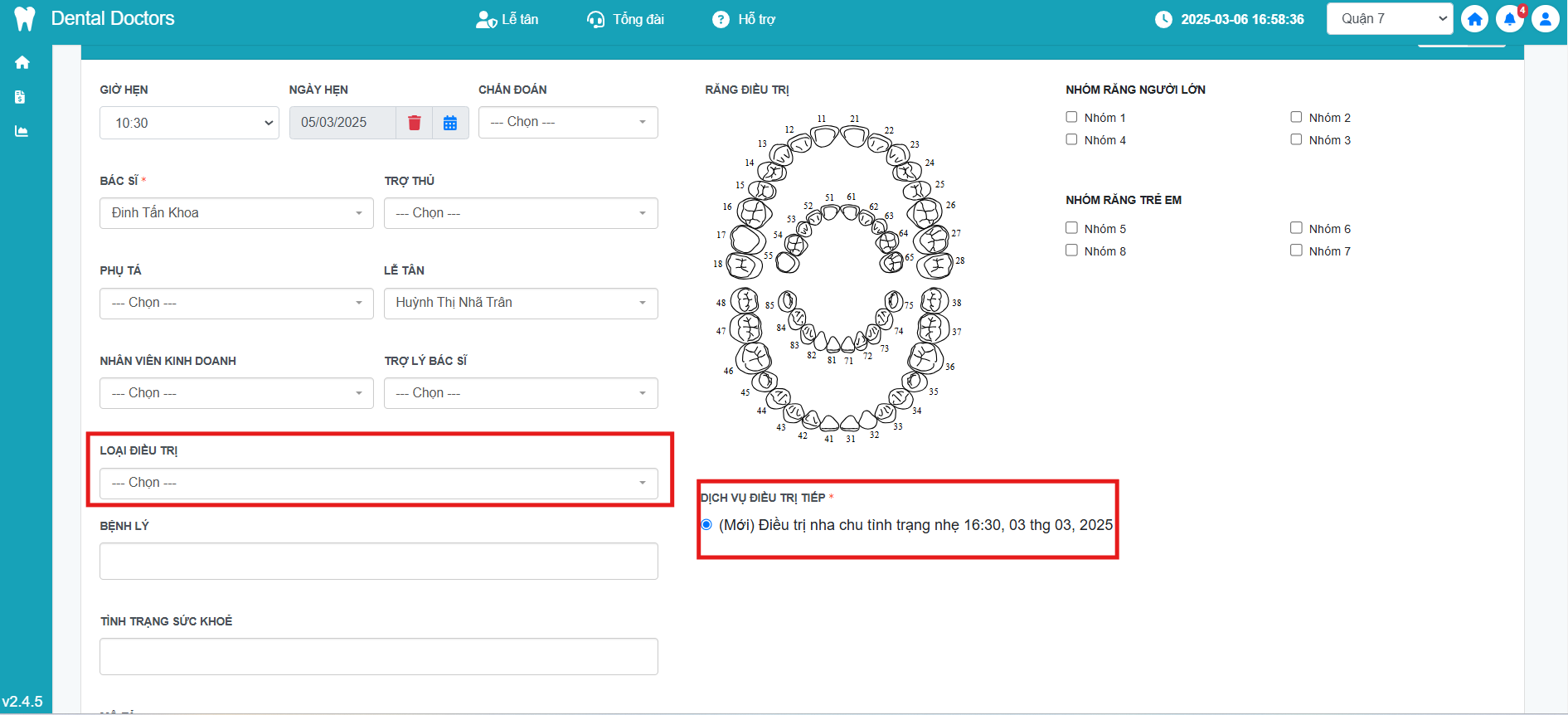Image resolution: width=1568 pixels, height=715 pixels.
Task: Open the Tổng đài menu
Action: click(x=625, y=19)
